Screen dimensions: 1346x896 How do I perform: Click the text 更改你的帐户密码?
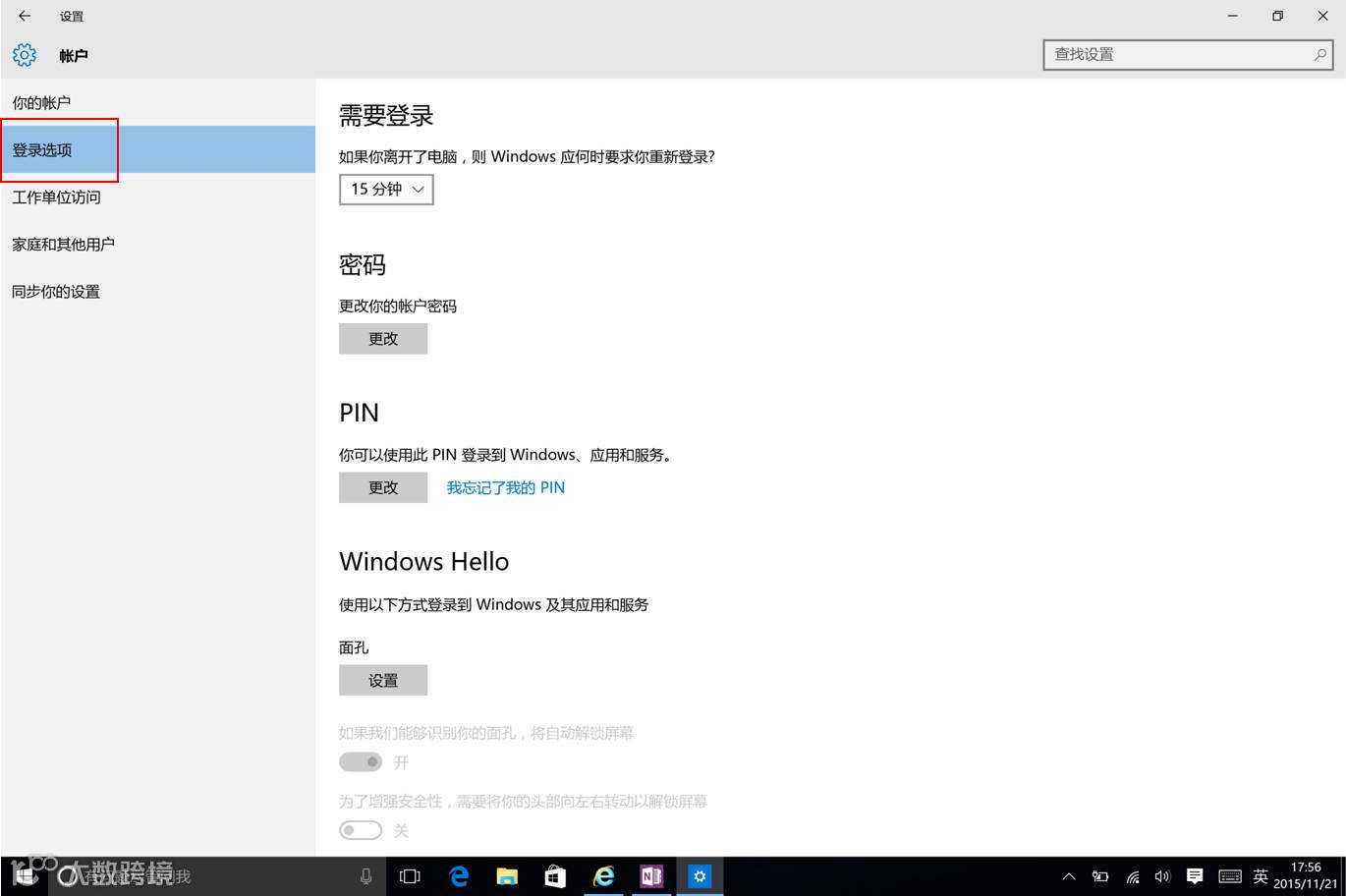point(398,306)
